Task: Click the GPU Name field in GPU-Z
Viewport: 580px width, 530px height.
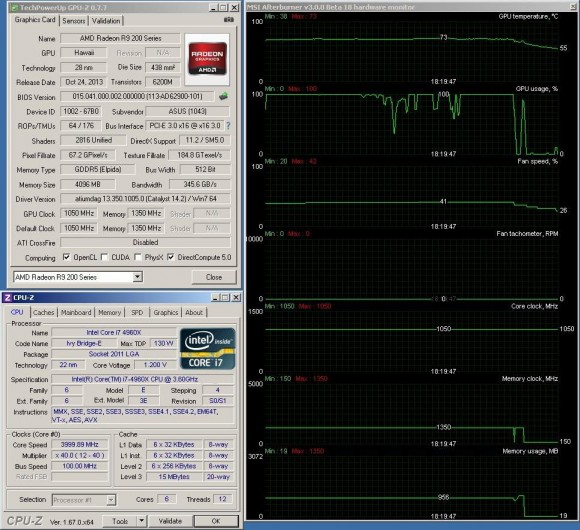Action: (120, 38)
